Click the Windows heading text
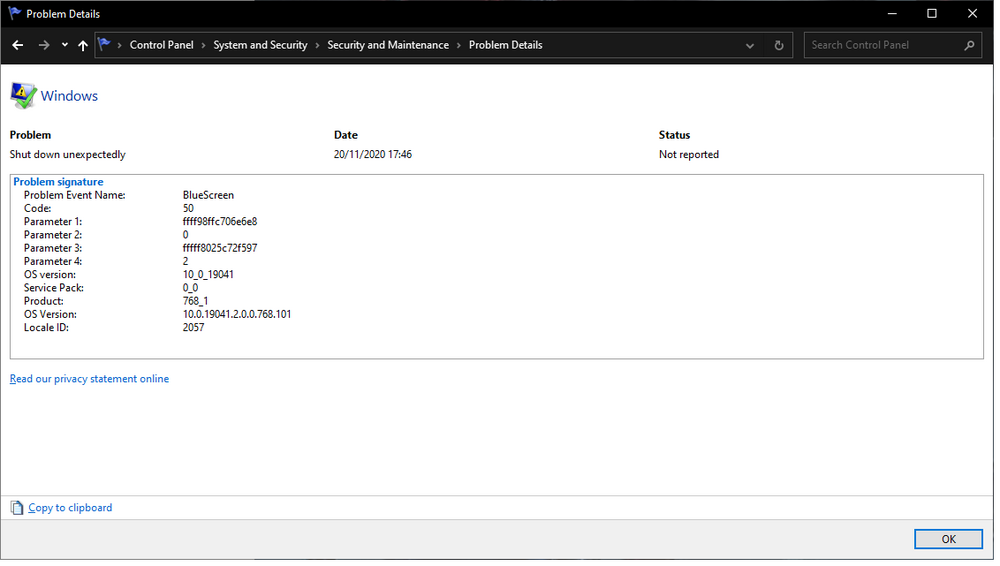 point(70,96)
